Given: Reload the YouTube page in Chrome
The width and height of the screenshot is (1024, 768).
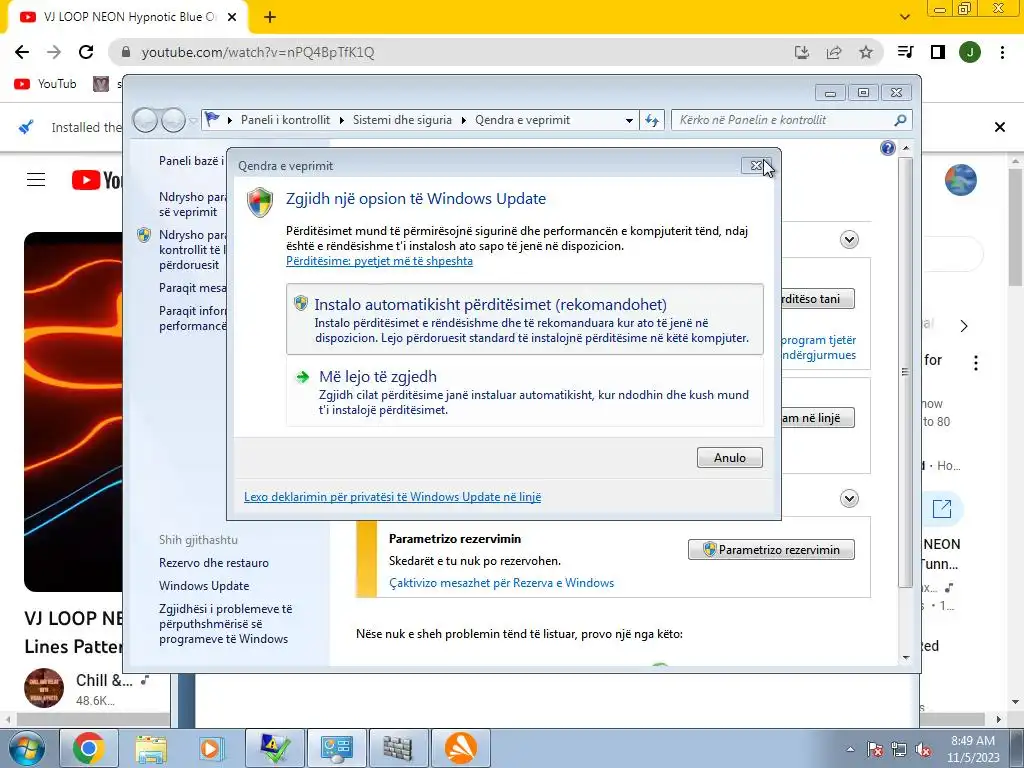Looking at the screenshot, I should [86, 52].
